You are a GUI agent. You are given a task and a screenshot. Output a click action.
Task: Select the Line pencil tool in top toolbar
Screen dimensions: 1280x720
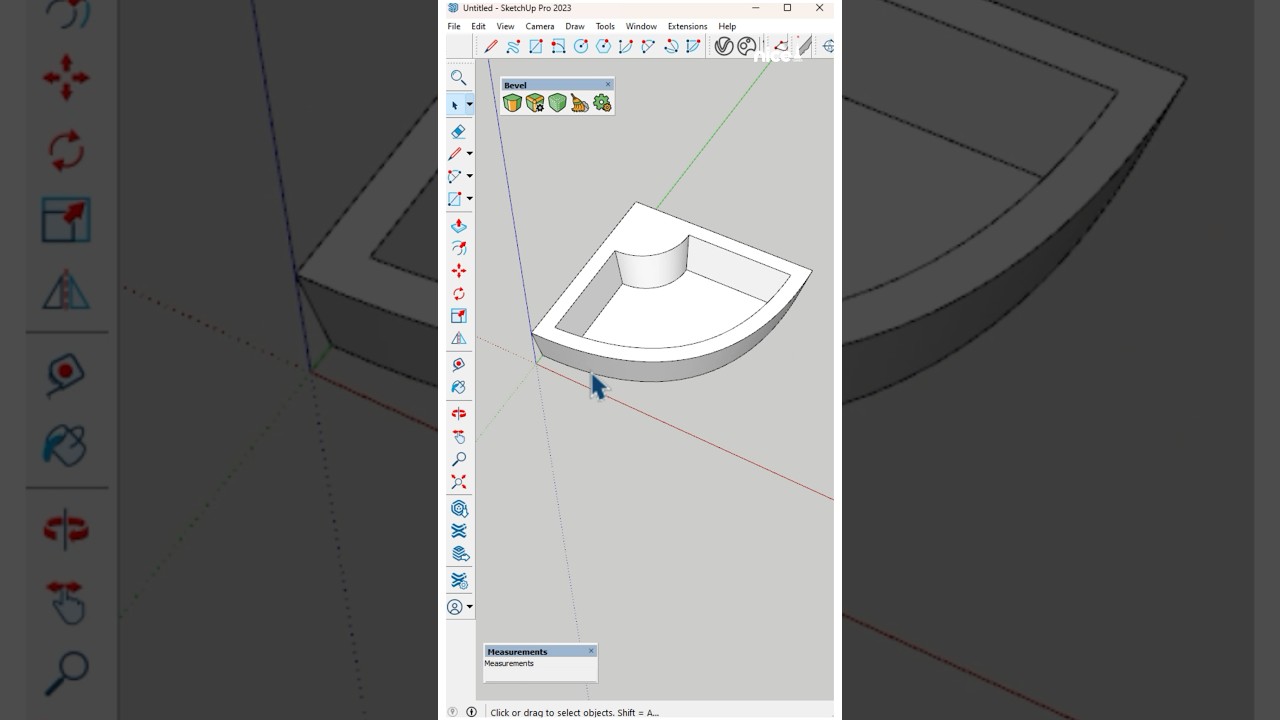491,46
